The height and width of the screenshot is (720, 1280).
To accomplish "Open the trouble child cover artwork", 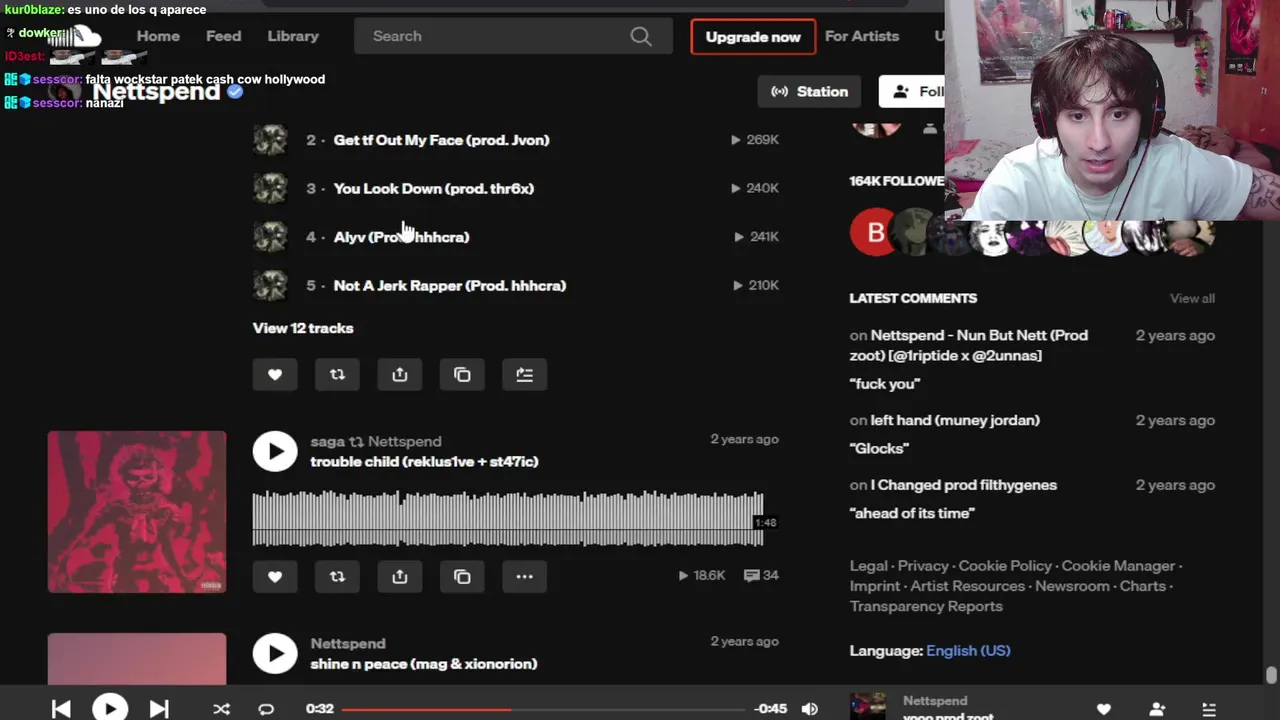I will click(x=137, y=512).
